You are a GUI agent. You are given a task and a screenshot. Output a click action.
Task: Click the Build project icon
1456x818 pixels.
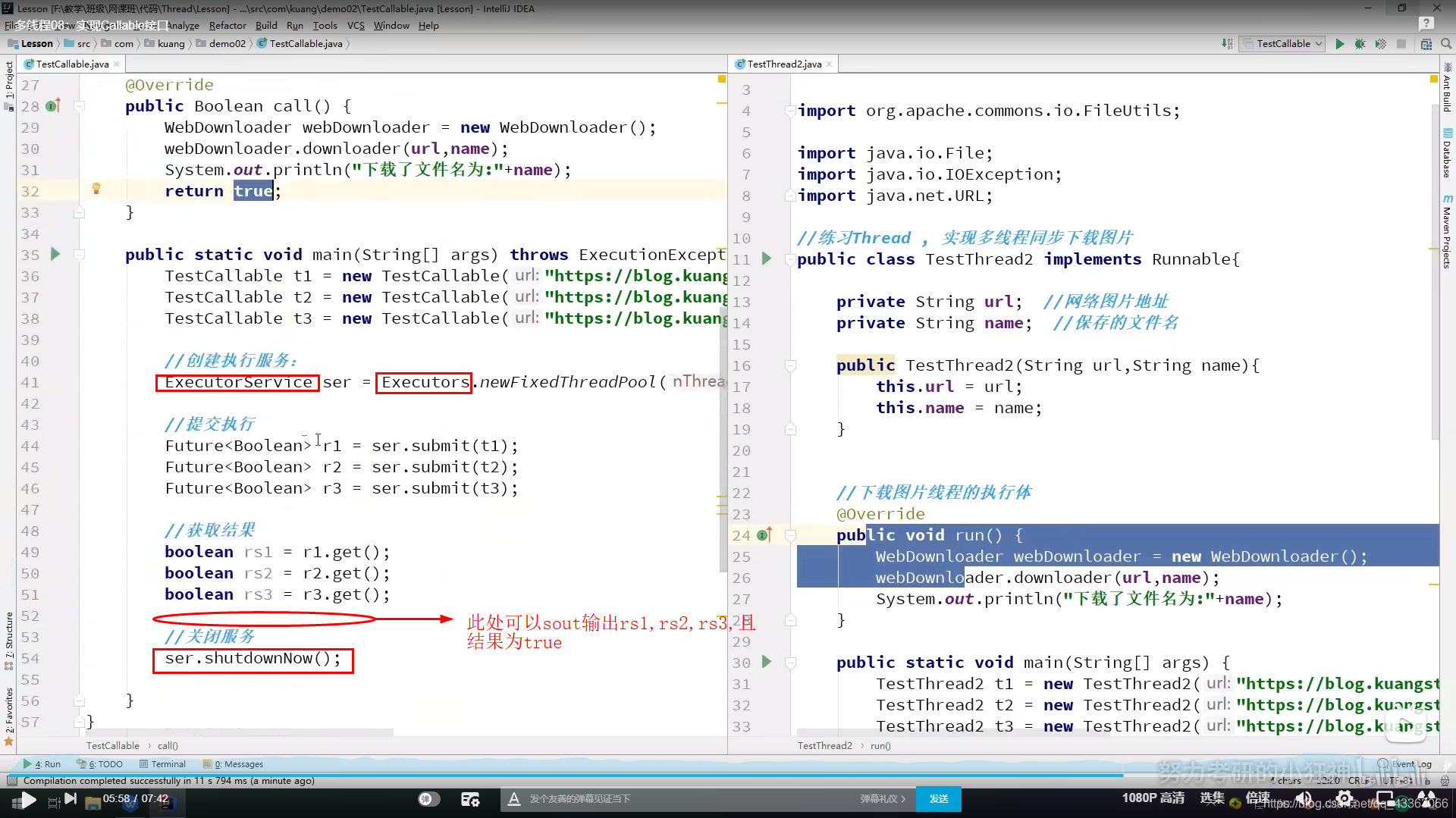click(x=1227, y=44)
